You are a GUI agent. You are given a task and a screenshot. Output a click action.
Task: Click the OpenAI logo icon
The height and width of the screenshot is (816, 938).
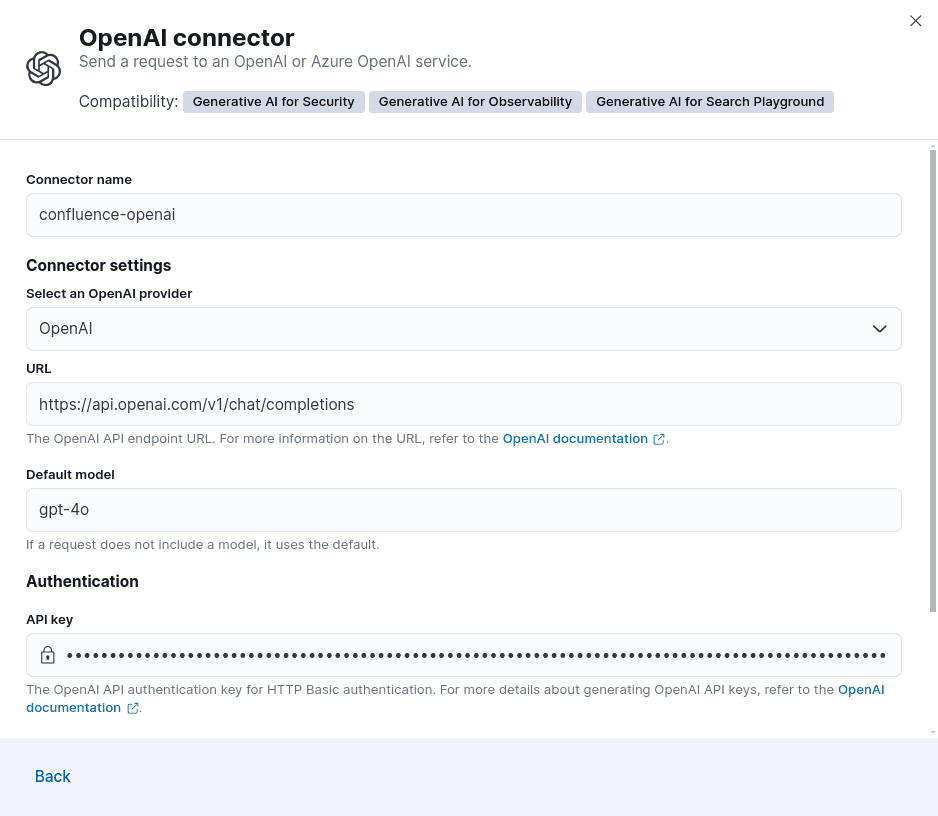[x=43, y=68]
